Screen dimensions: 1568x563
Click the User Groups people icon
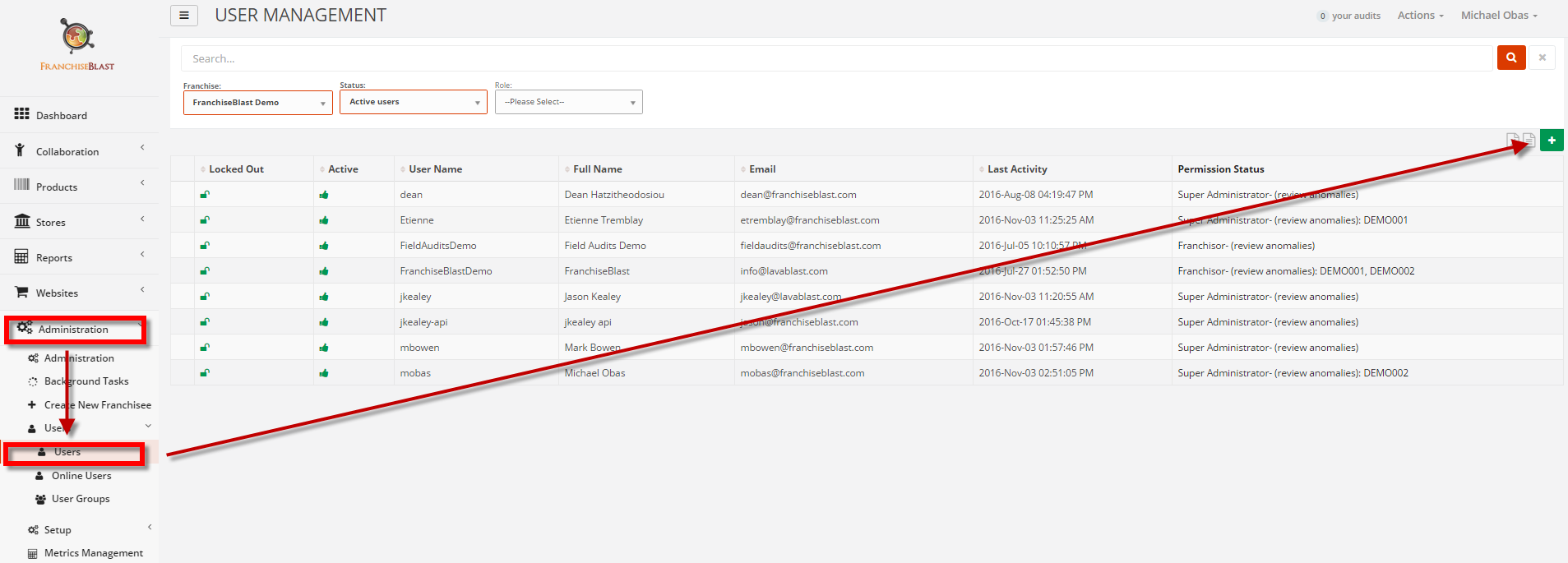coord(40,499)
